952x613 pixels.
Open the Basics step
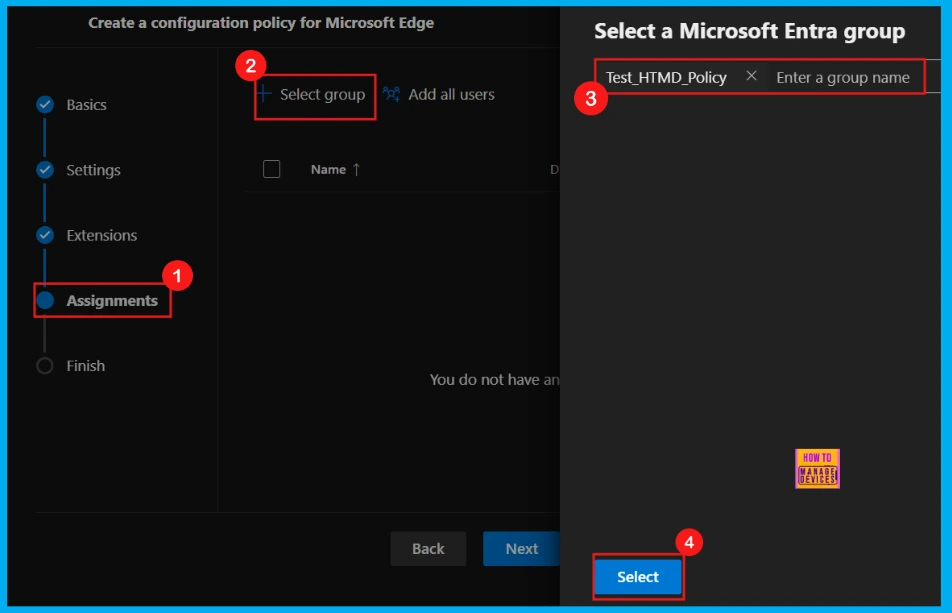pyautogui.click(x=86, y=105)
